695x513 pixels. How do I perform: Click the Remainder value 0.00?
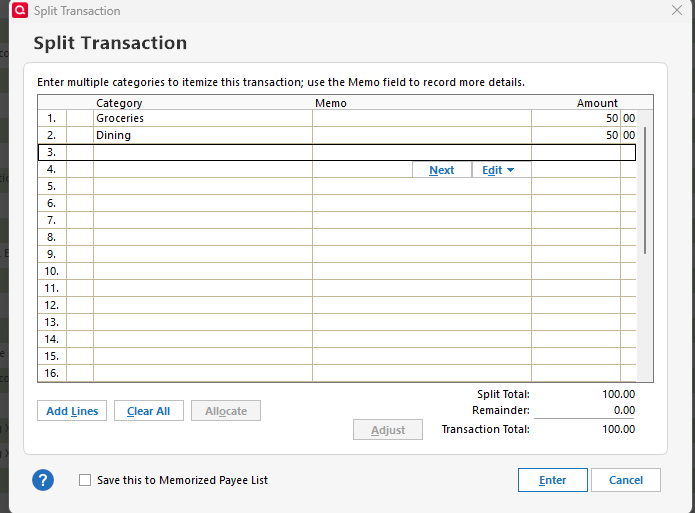tap(624, 410)
